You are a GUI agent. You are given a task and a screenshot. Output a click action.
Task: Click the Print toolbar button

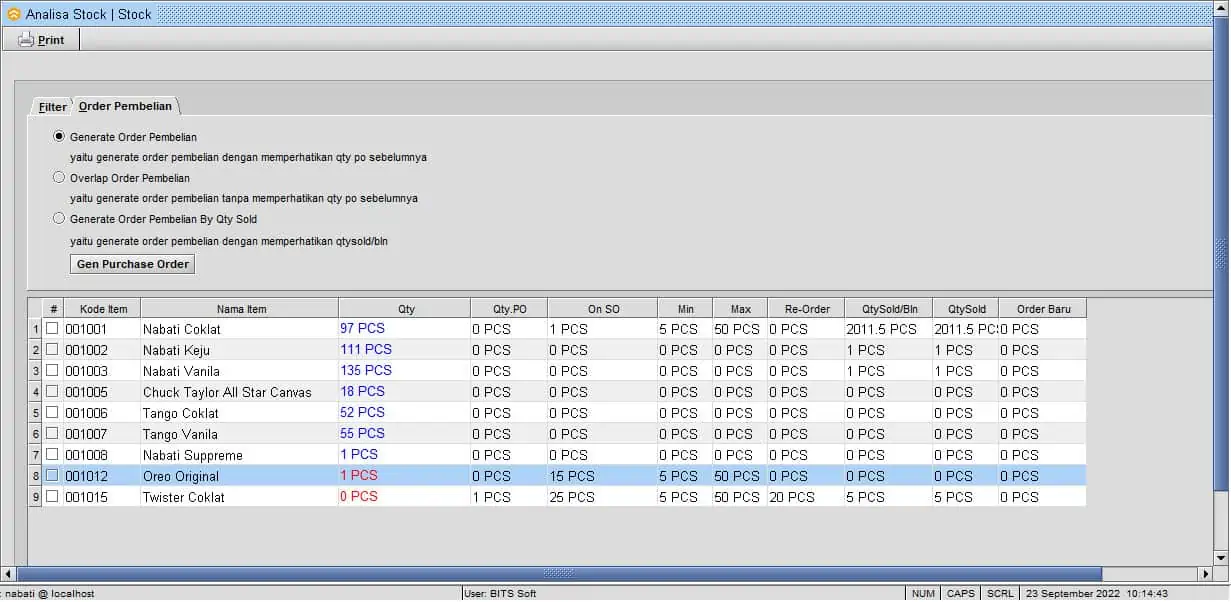42,40
